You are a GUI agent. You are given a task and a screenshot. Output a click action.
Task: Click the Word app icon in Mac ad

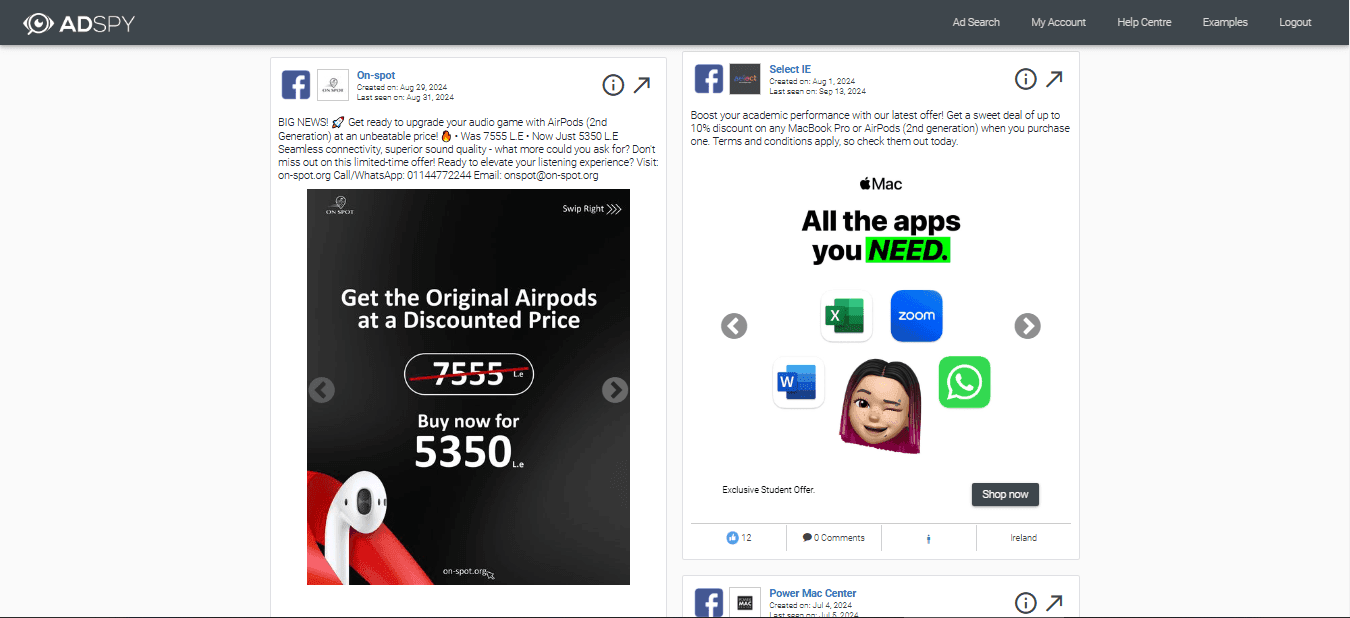click(x=798, y=382)
